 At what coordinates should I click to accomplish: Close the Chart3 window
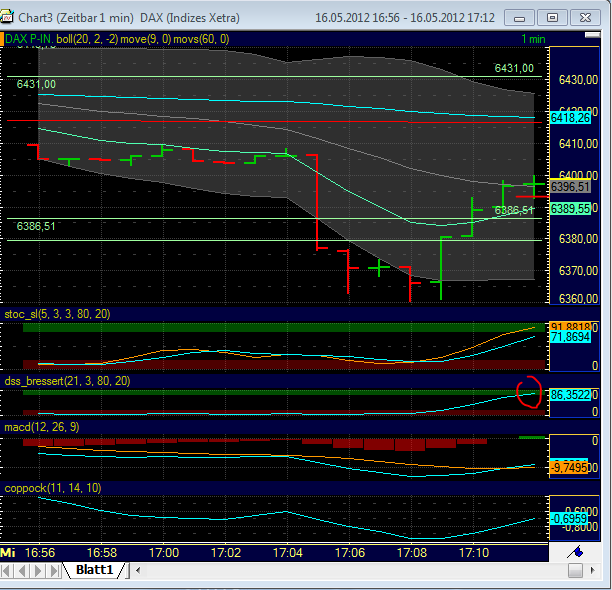(x=585, y=18)
